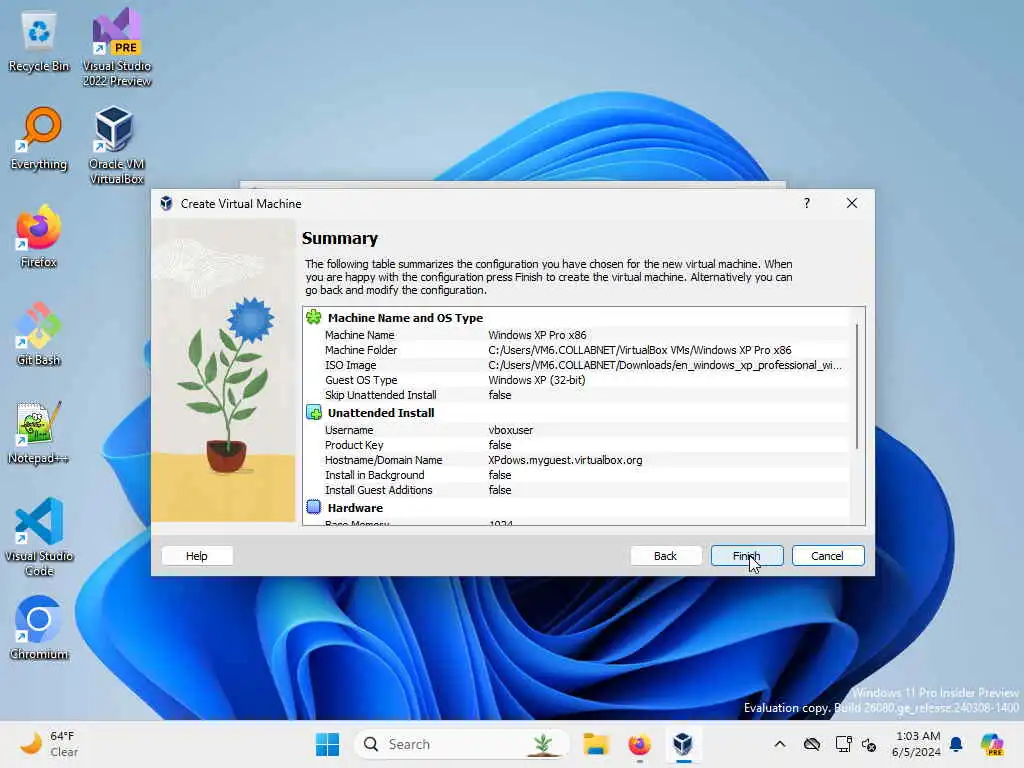Open the clock showing 1:03 AM
This screenshot has width=1024, height=768.
tap(917, 744)
